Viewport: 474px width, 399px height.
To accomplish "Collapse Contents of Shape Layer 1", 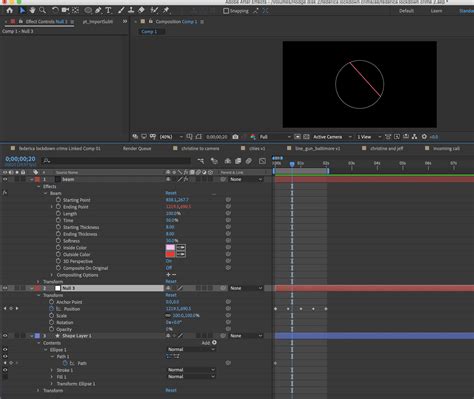I will click(38, 343).
